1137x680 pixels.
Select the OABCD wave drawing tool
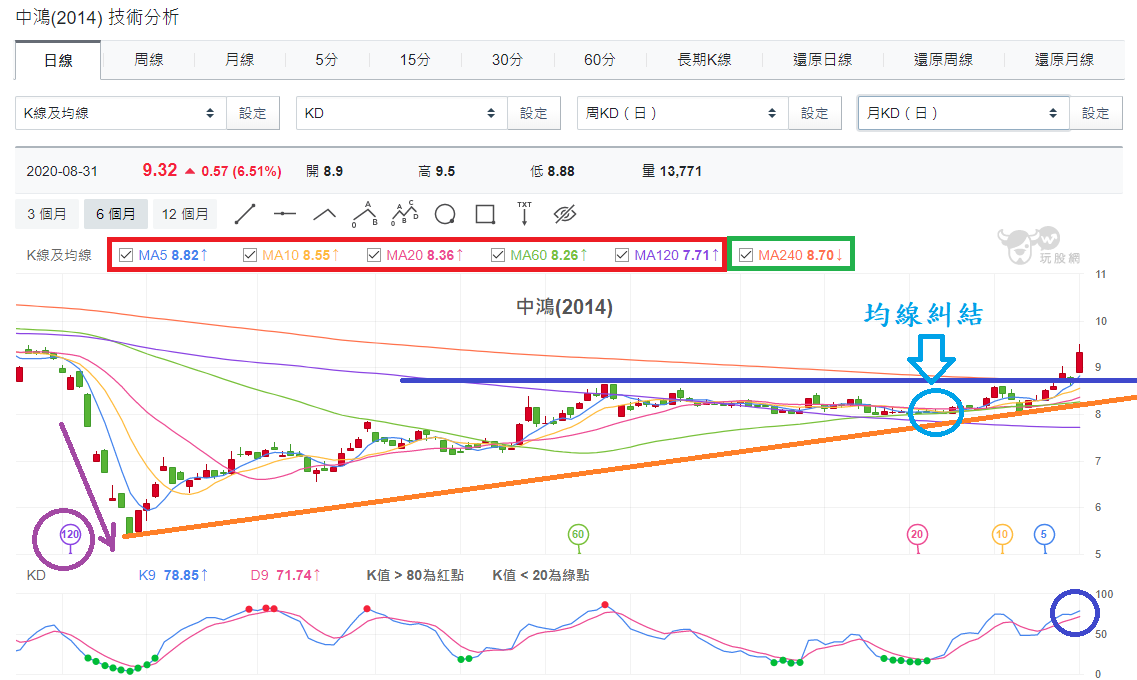pyautogui.click(x=405, y=214)
